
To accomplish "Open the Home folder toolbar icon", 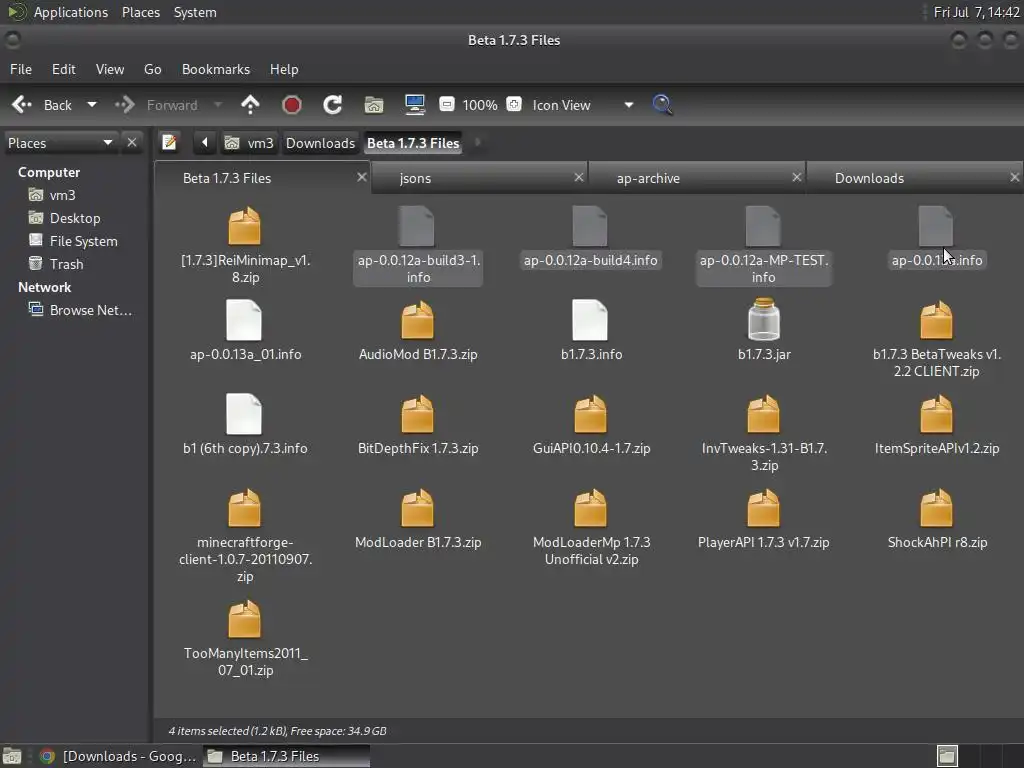I will click(374, 105).
